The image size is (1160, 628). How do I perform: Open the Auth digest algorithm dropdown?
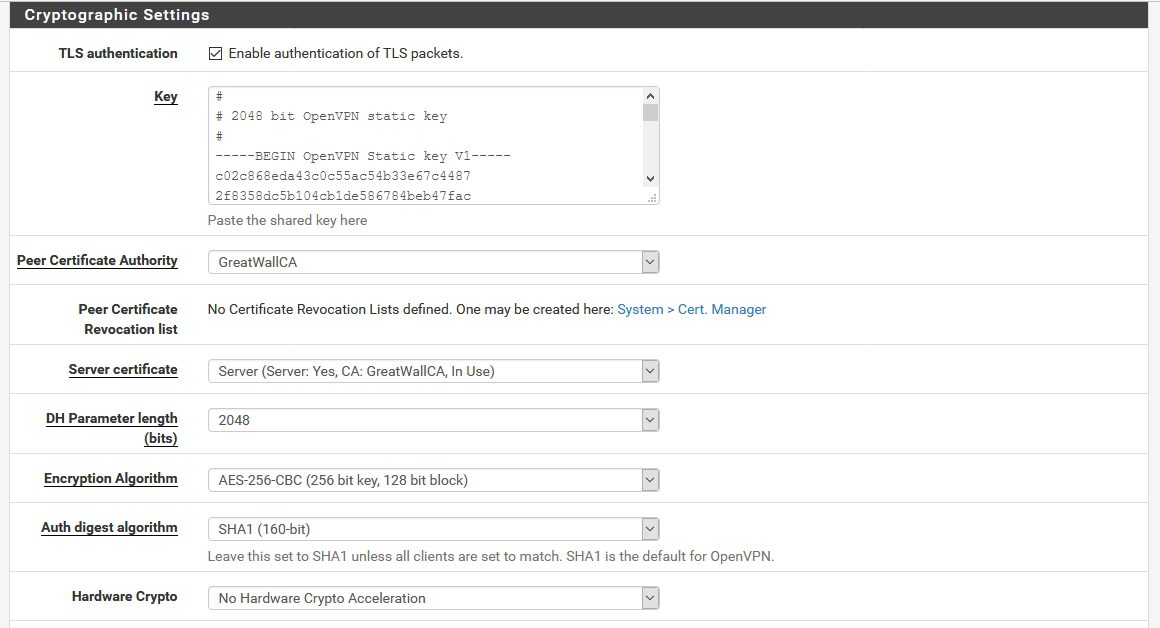tap(434, 529)
